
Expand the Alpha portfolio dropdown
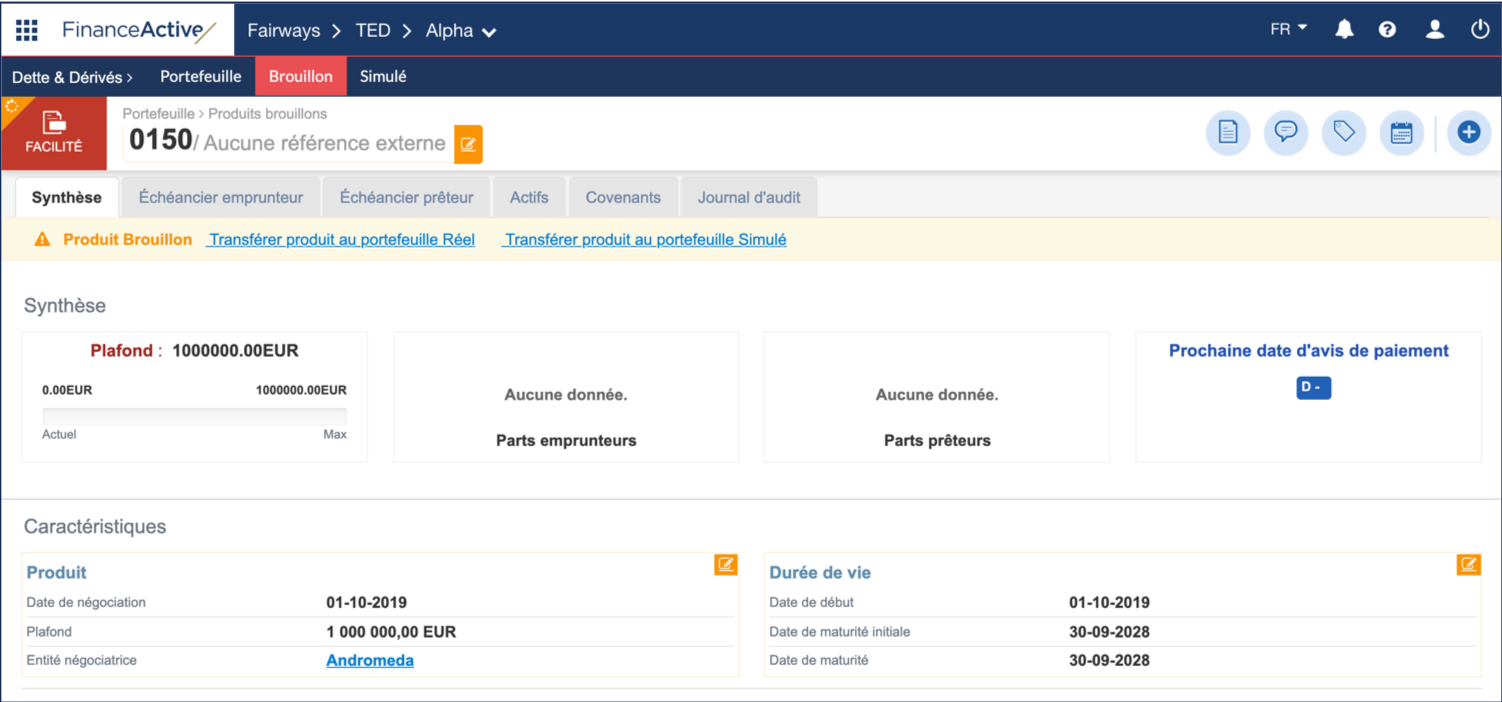[461, 31]
